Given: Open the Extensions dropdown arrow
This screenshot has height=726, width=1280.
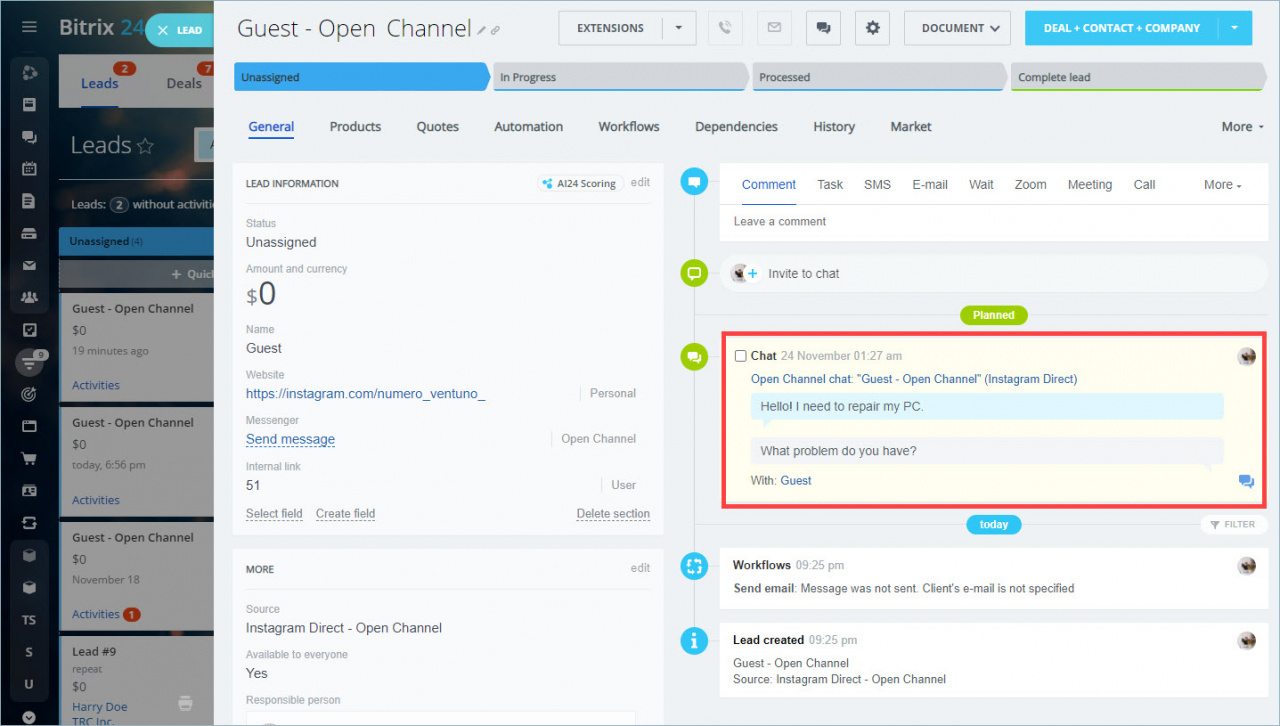Looking at the screenshot, I should pos(679,28).
